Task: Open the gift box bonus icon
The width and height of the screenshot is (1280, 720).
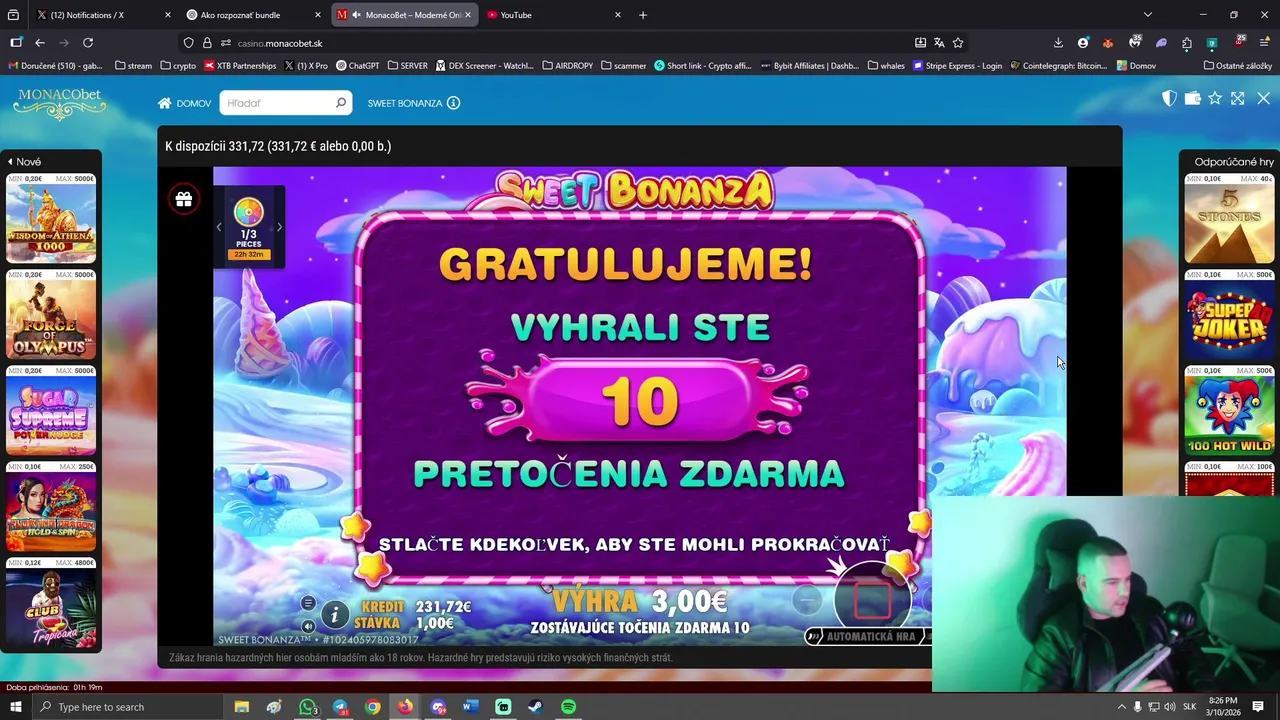Action: [x=184, y=199]
